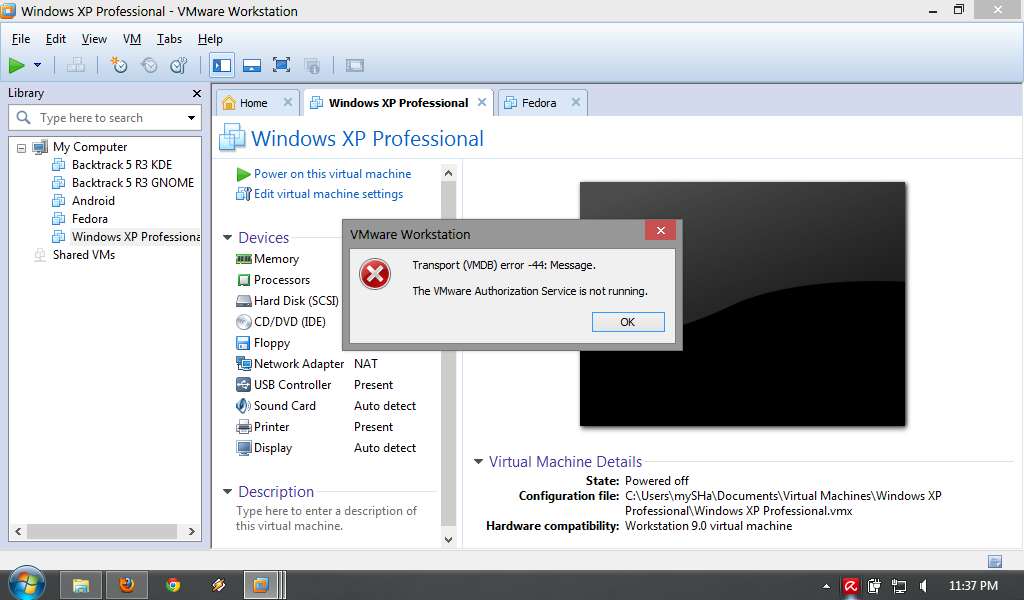Click the summary pane scroll-up arrow

[448, 174]
